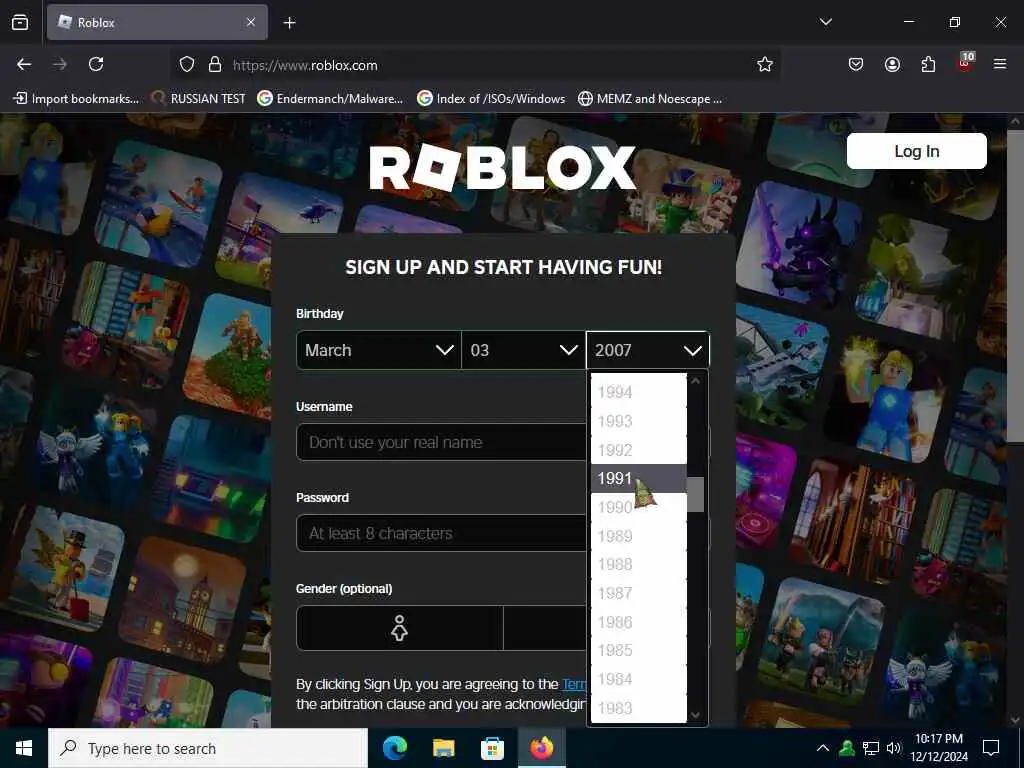The width and height of the screenshot is (1024, 768).
Task: Reload the Roblox page
Action: pyautogui.click(x=96, y=64)
